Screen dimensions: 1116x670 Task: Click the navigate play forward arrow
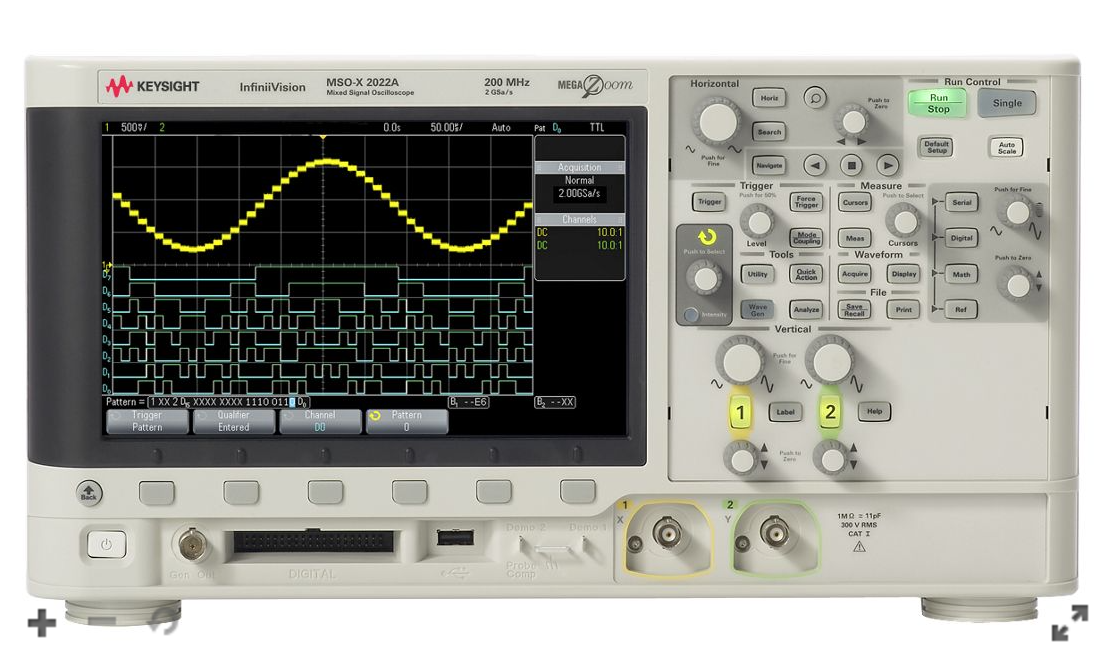[x=887, y=165]
